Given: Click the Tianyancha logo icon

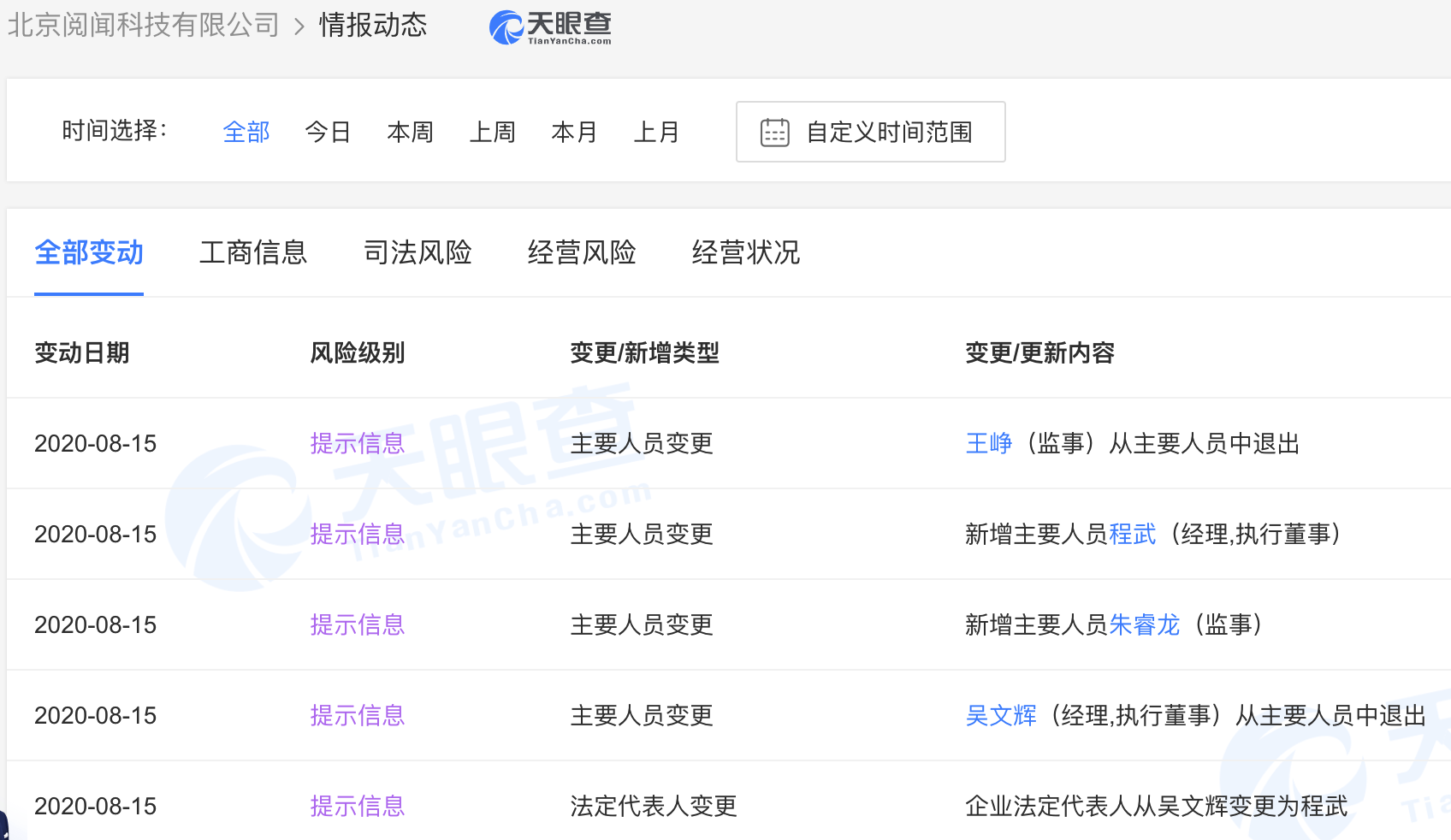Looking at the screenshot, I should (506, 27).
